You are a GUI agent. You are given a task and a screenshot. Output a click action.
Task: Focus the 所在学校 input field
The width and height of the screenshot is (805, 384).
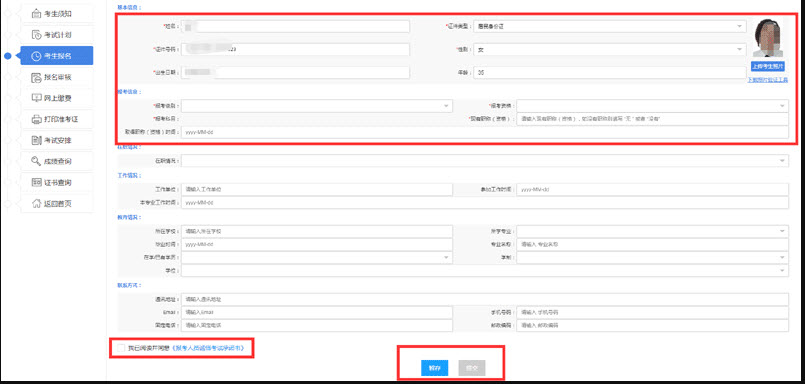click(316, 231)
